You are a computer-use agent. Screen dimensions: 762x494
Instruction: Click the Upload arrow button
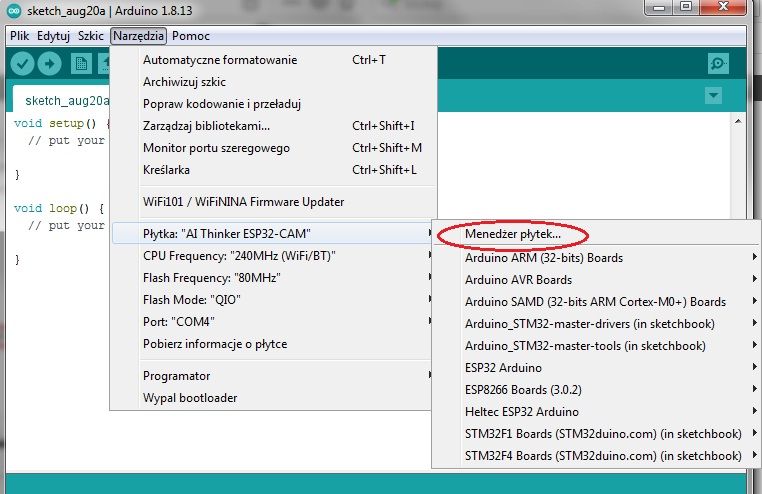click(x=50, y=64)
